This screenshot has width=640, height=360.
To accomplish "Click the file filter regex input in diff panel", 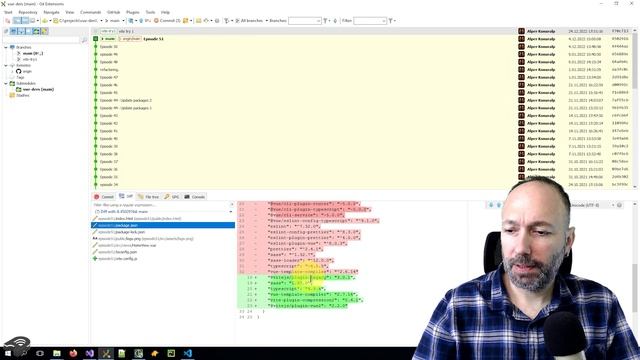I will [161, 205].
